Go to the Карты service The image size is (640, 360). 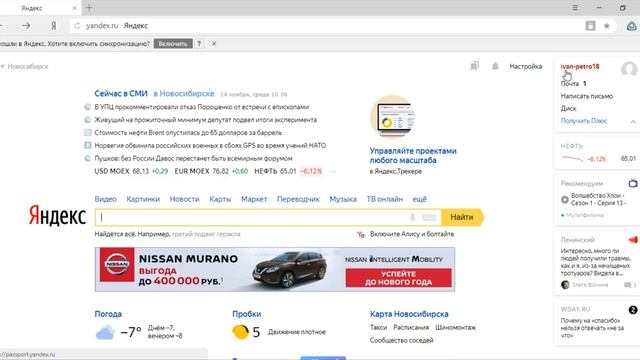[220, 199]
